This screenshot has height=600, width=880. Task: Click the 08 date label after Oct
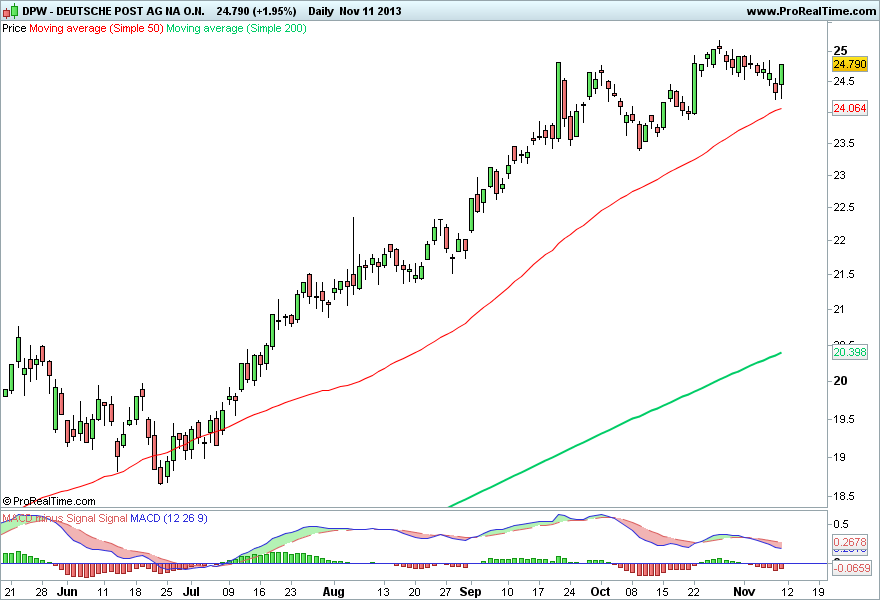(632, 592)
